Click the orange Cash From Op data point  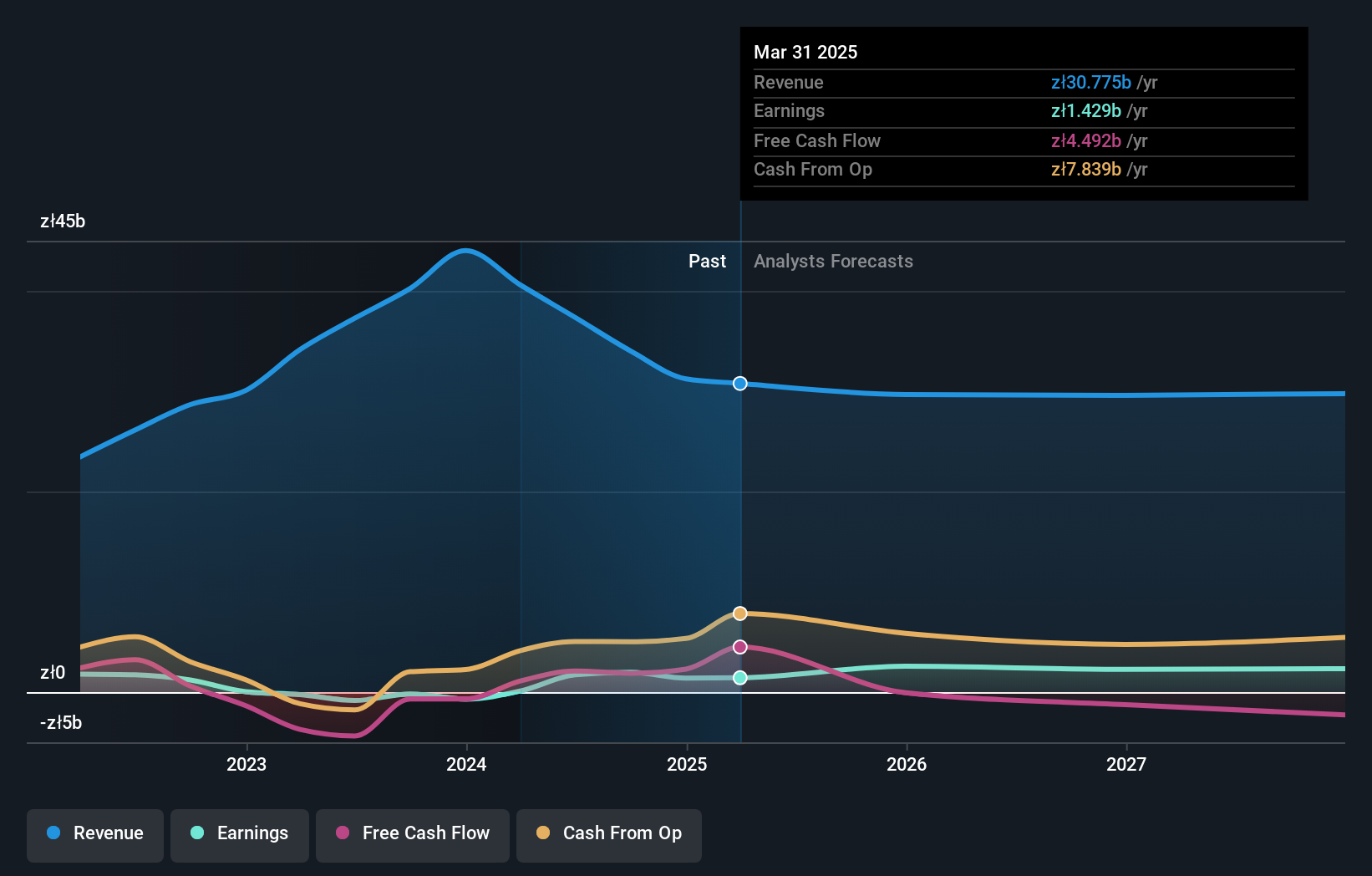[x=740, y=614]
